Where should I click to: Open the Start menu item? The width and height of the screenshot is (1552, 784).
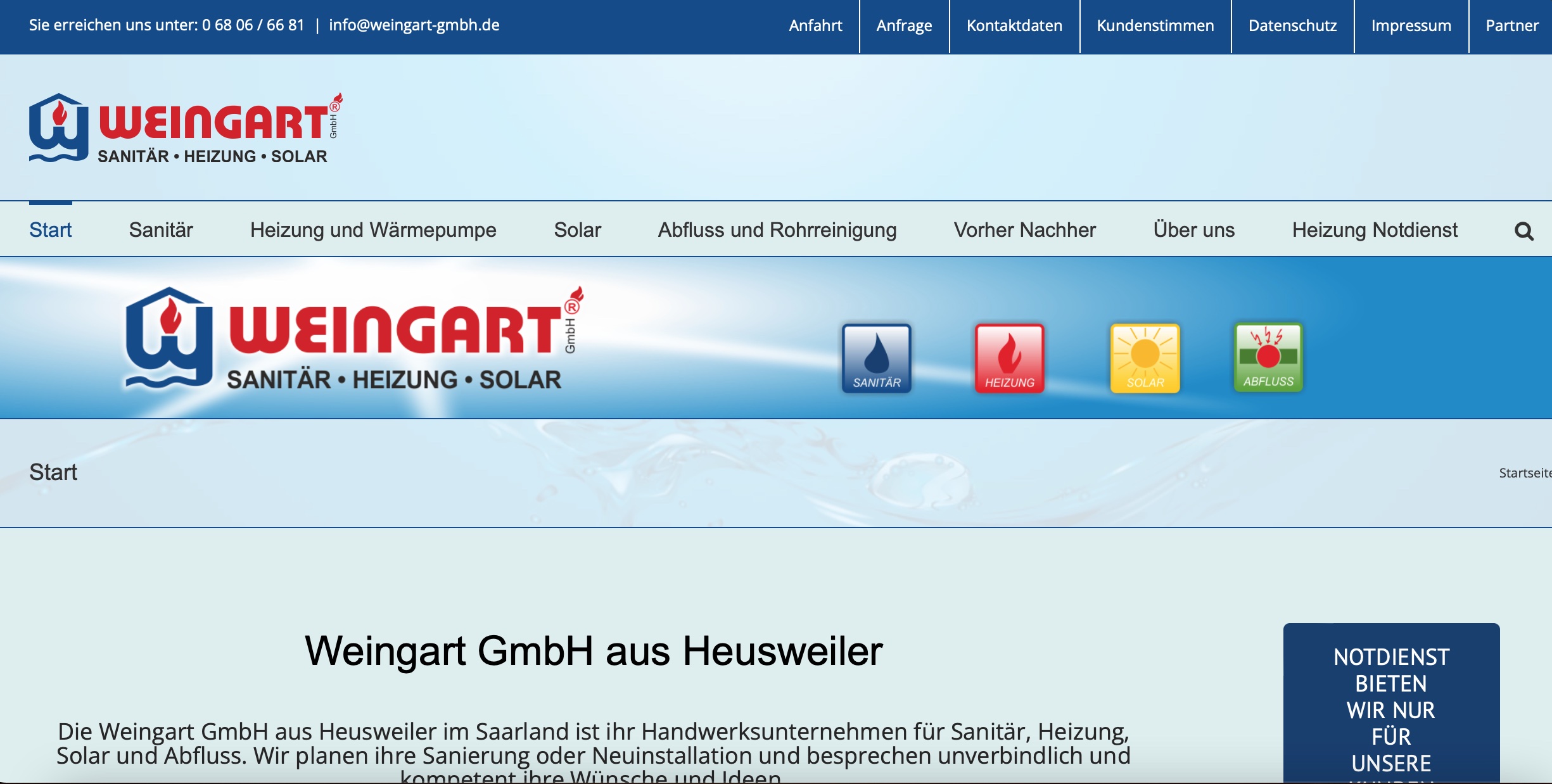pyautogui.click(x=51, y=230)
